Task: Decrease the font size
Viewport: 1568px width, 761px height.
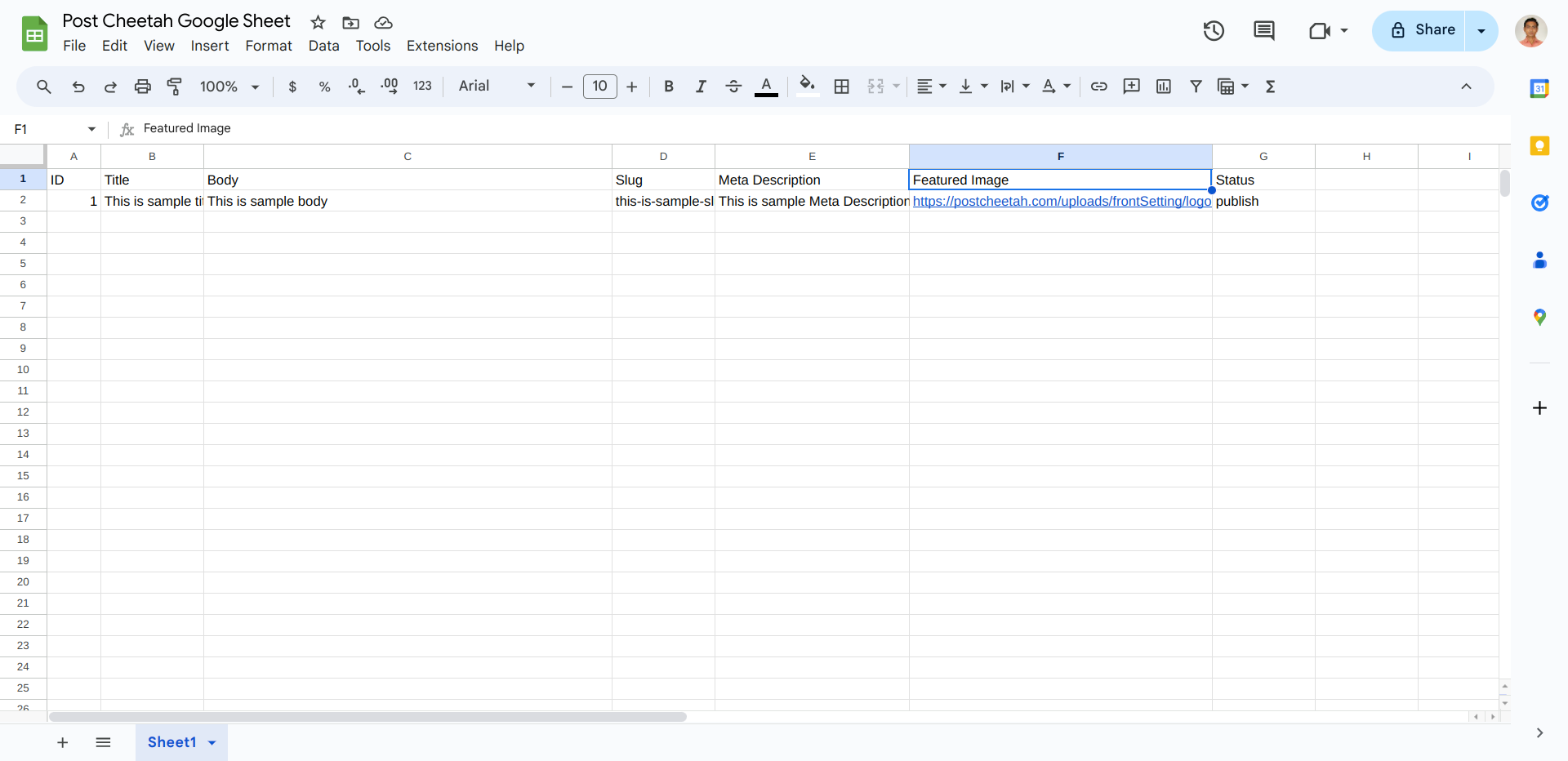Action: point(567,87)
